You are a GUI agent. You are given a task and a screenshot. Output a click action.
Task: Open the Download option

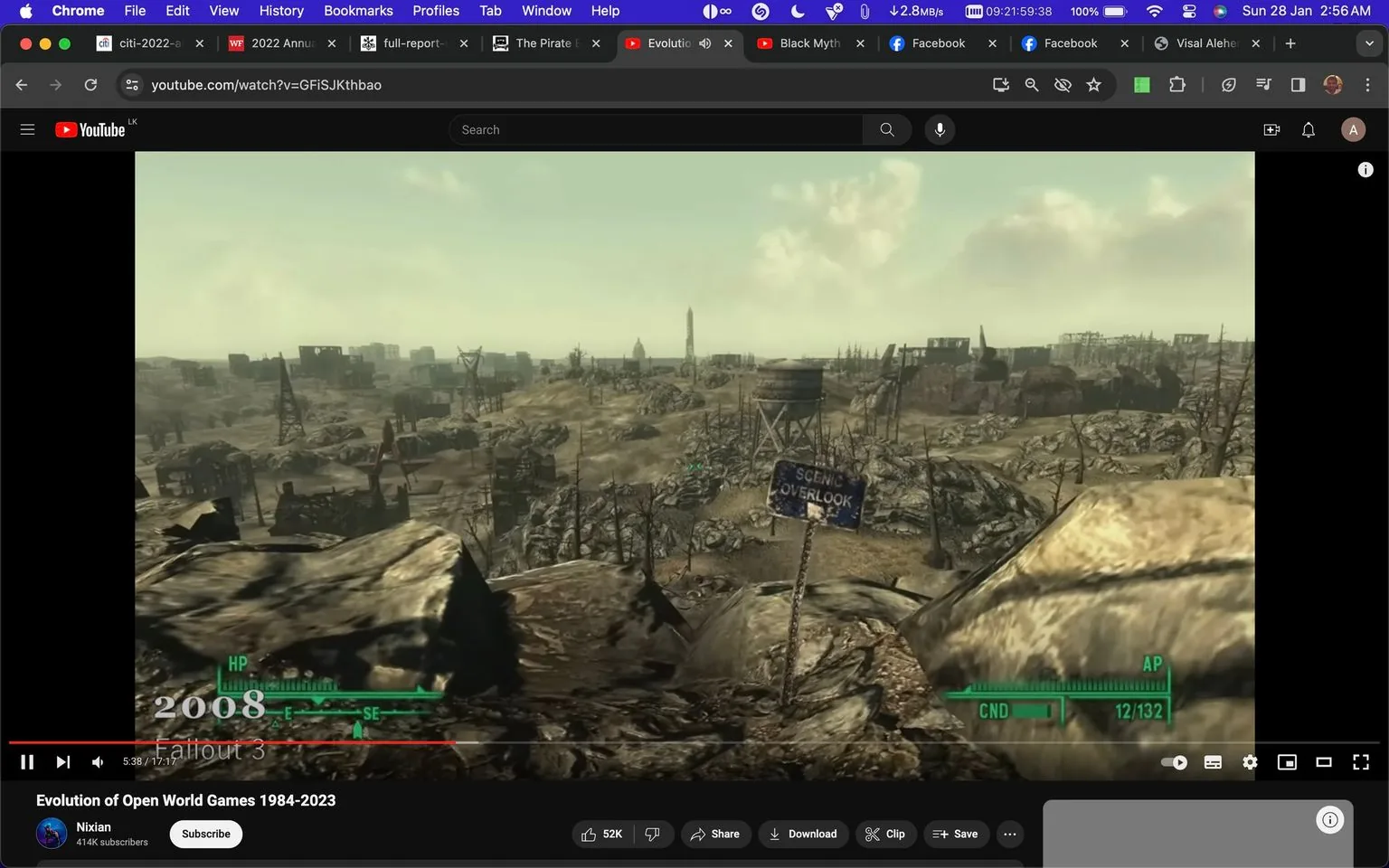(x=803, y=834)
